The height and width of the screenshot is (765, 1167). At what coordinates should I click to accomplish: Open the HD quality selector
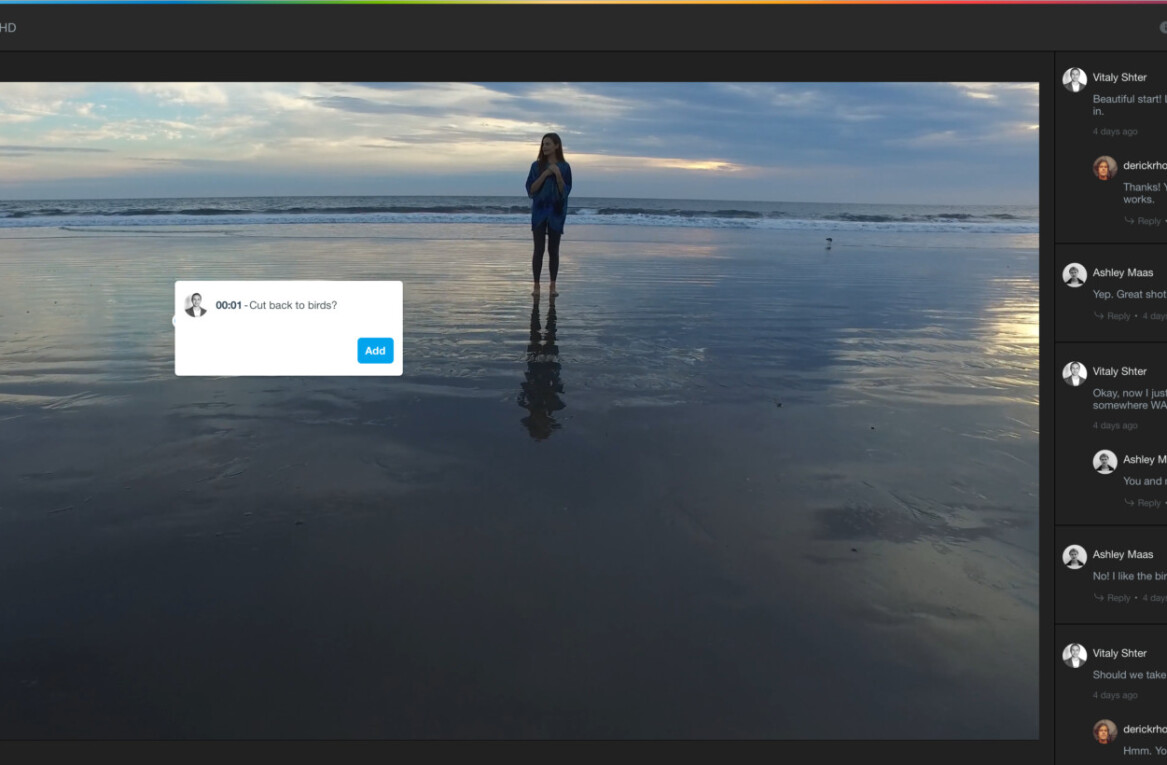click(x=9, y=27)
